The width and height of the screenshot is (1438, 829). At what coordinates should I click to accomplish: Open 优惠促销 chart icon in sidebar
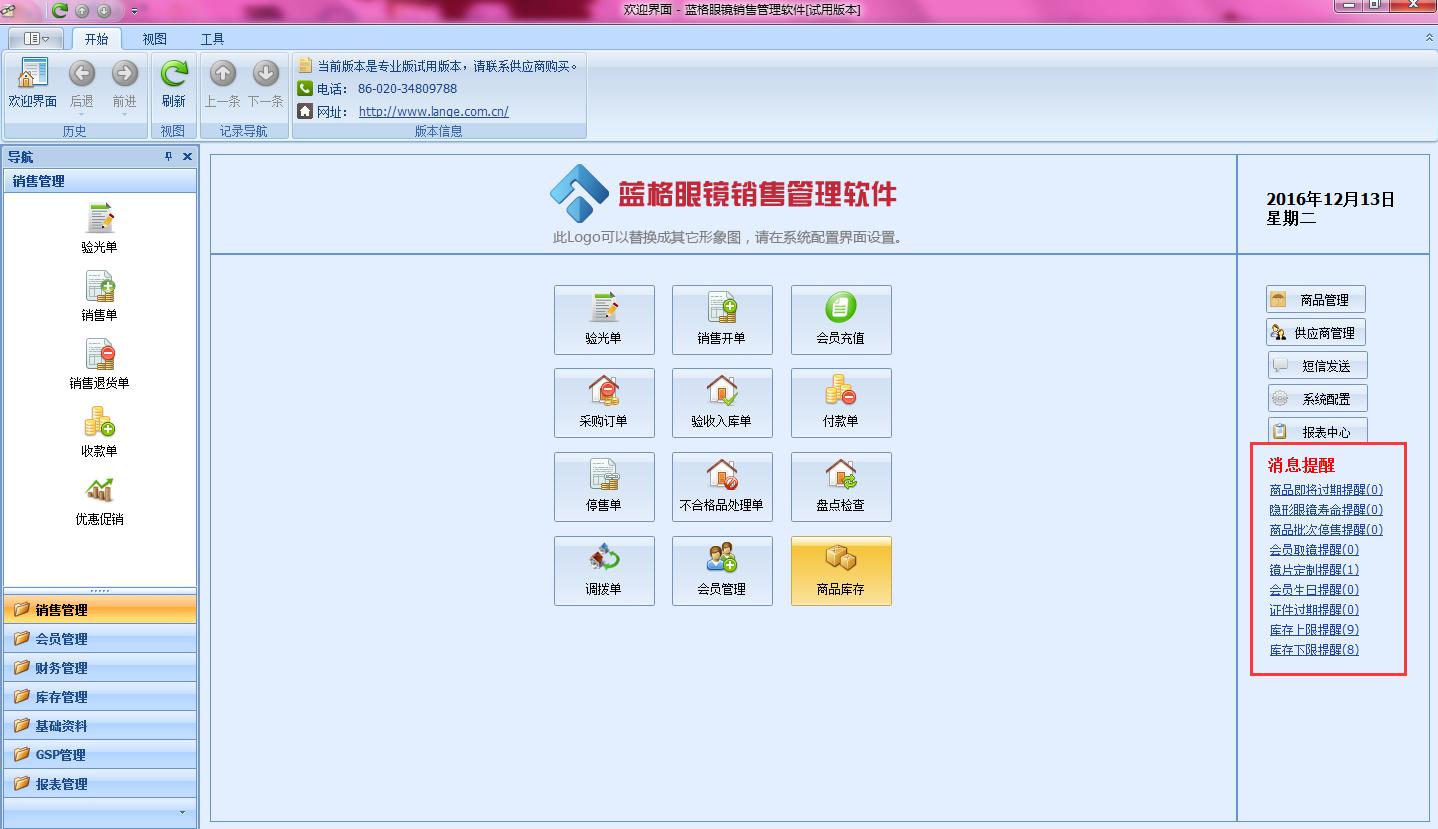point(99,491)
